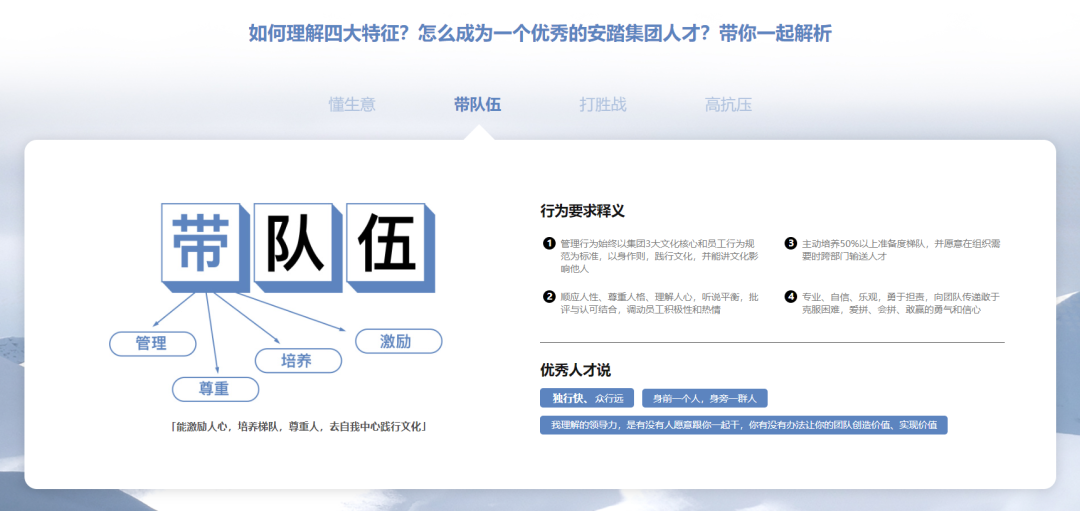Viewport: 1080px width, 511px height.
Task: Click the 优秀人才说 heading
Action: (x=575, y=370)
